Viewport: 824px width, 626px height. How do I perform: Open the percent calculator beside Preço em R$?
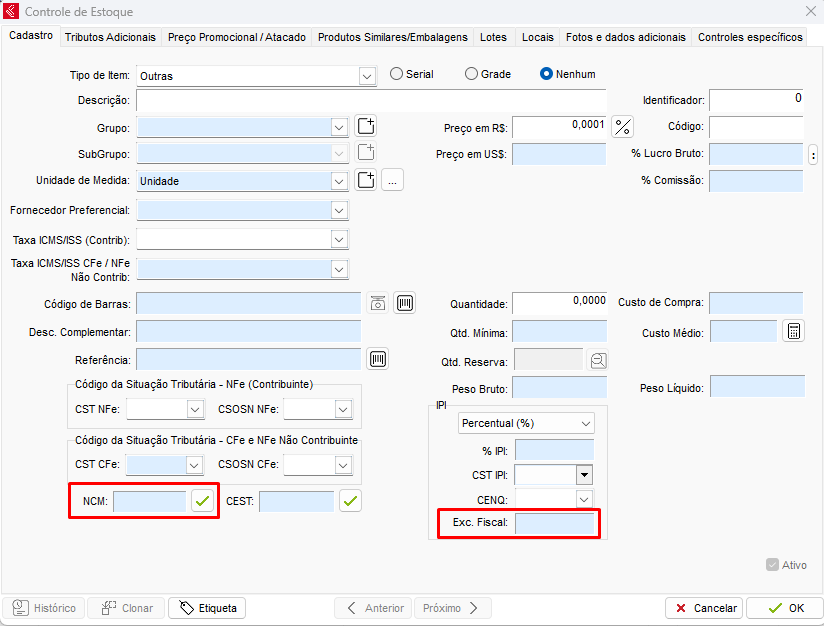(x=623, y=127)
